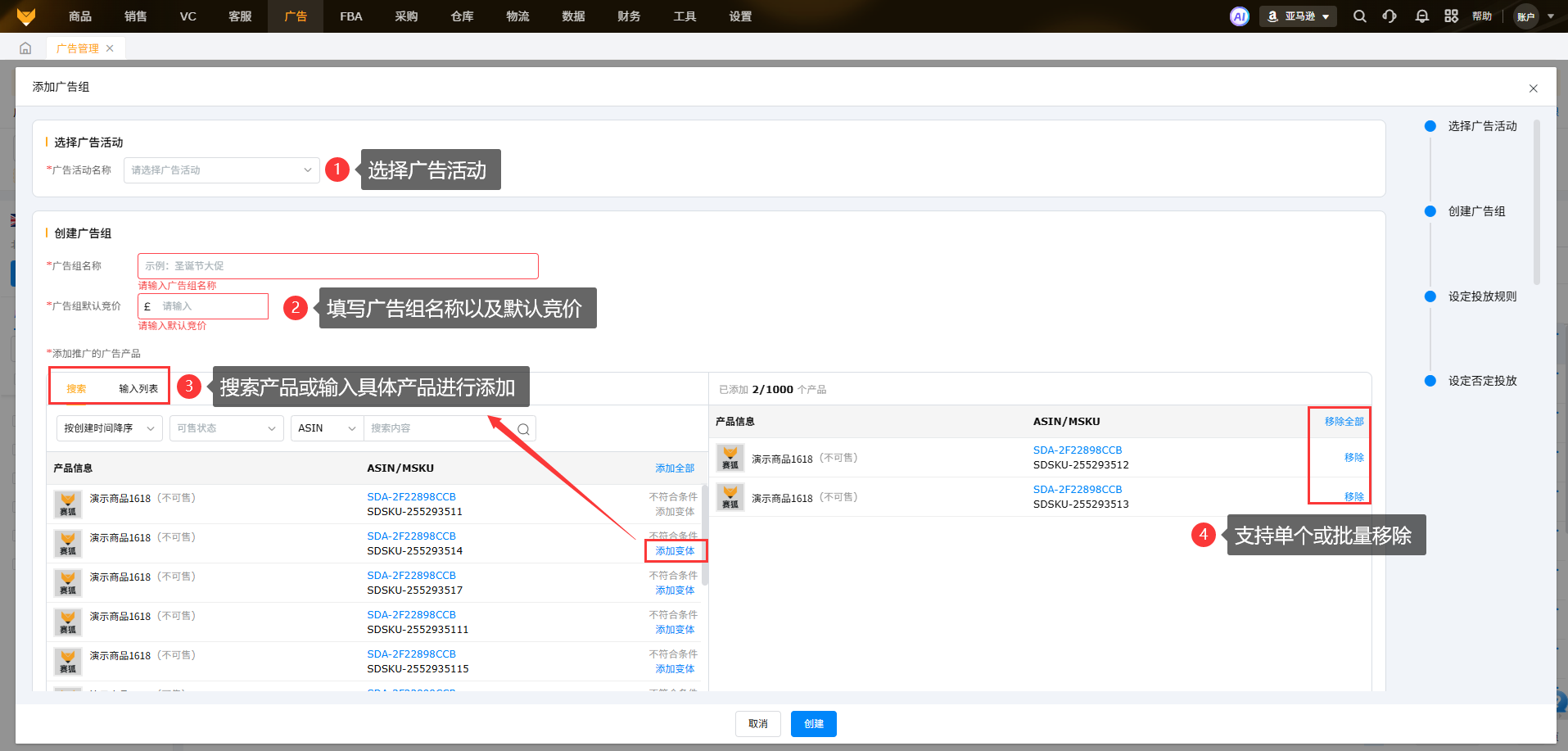The height and width of the screenshot is (751, 1568).
Task: Open the notifications bell icon
Action: coord(1422,16)
